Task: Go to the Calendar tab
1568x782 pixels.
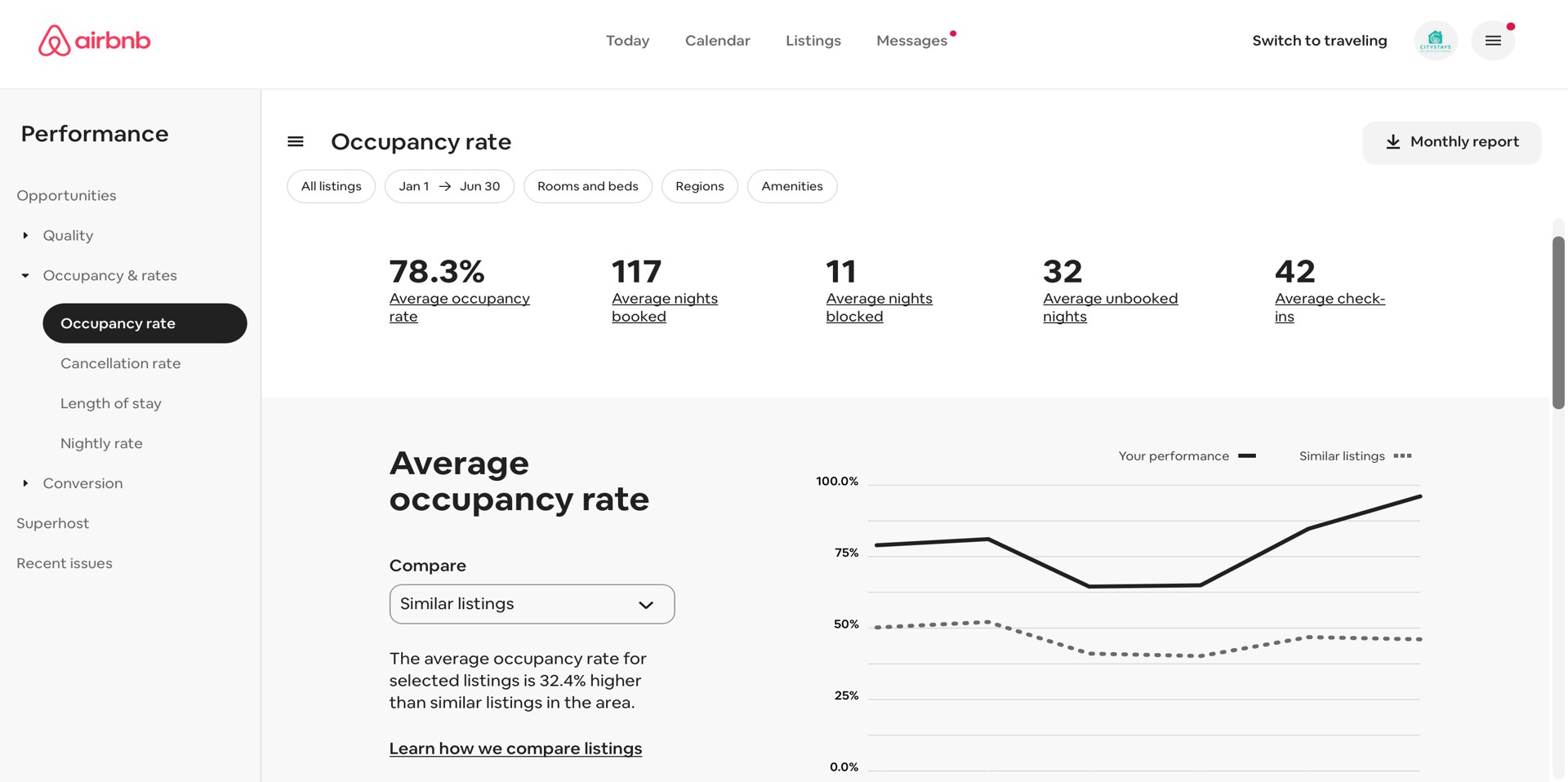Action: coord(717,41)
